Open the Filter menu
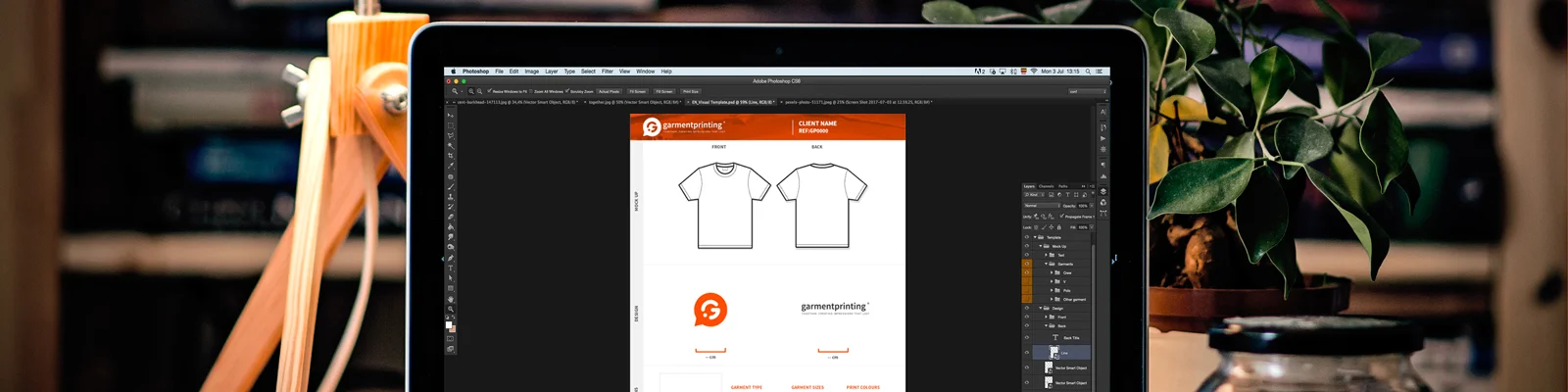The width and height of the screenshot is (1568, 392). pos(608,72)
